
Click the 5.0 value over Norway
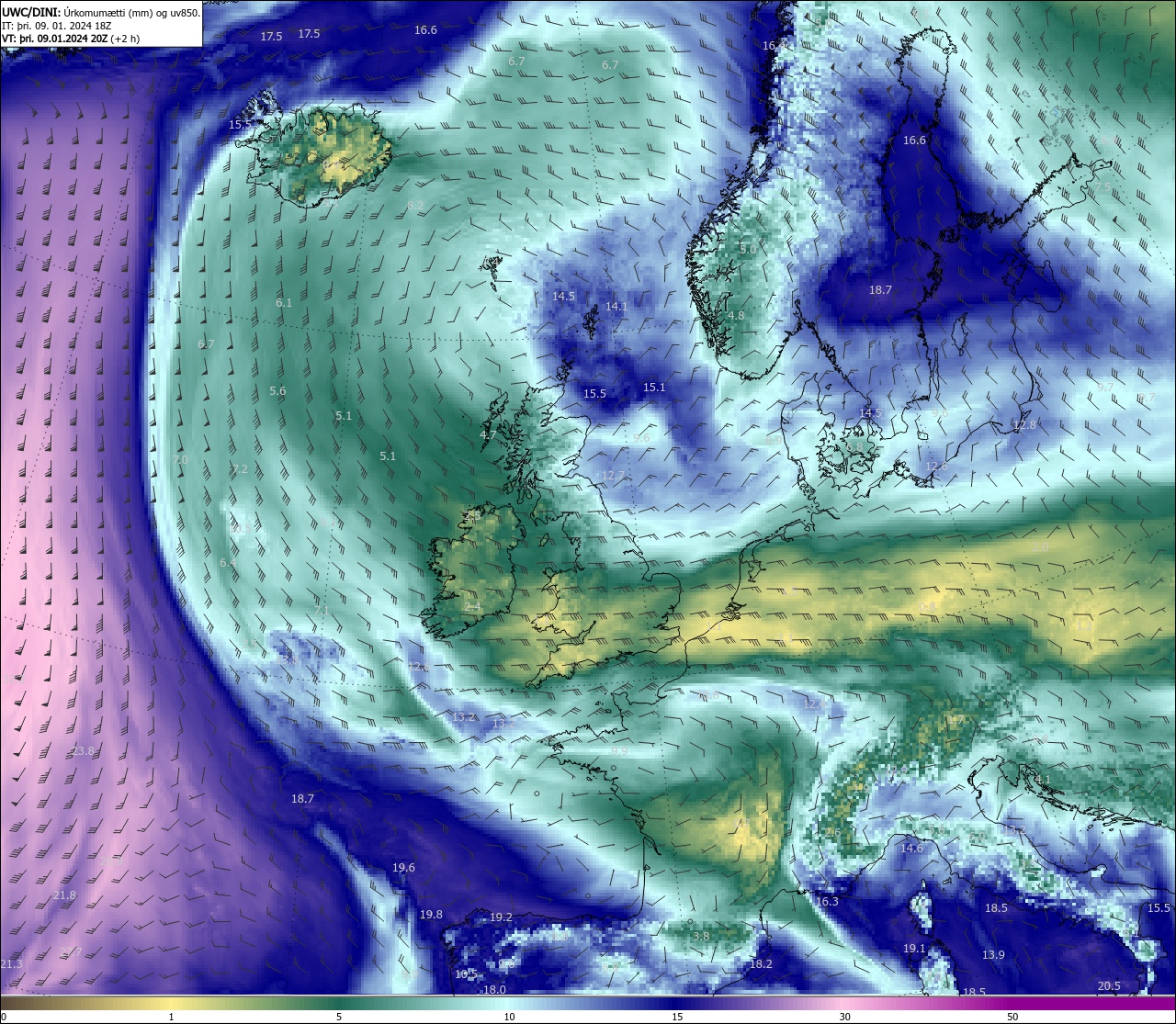tap(748, 249)
